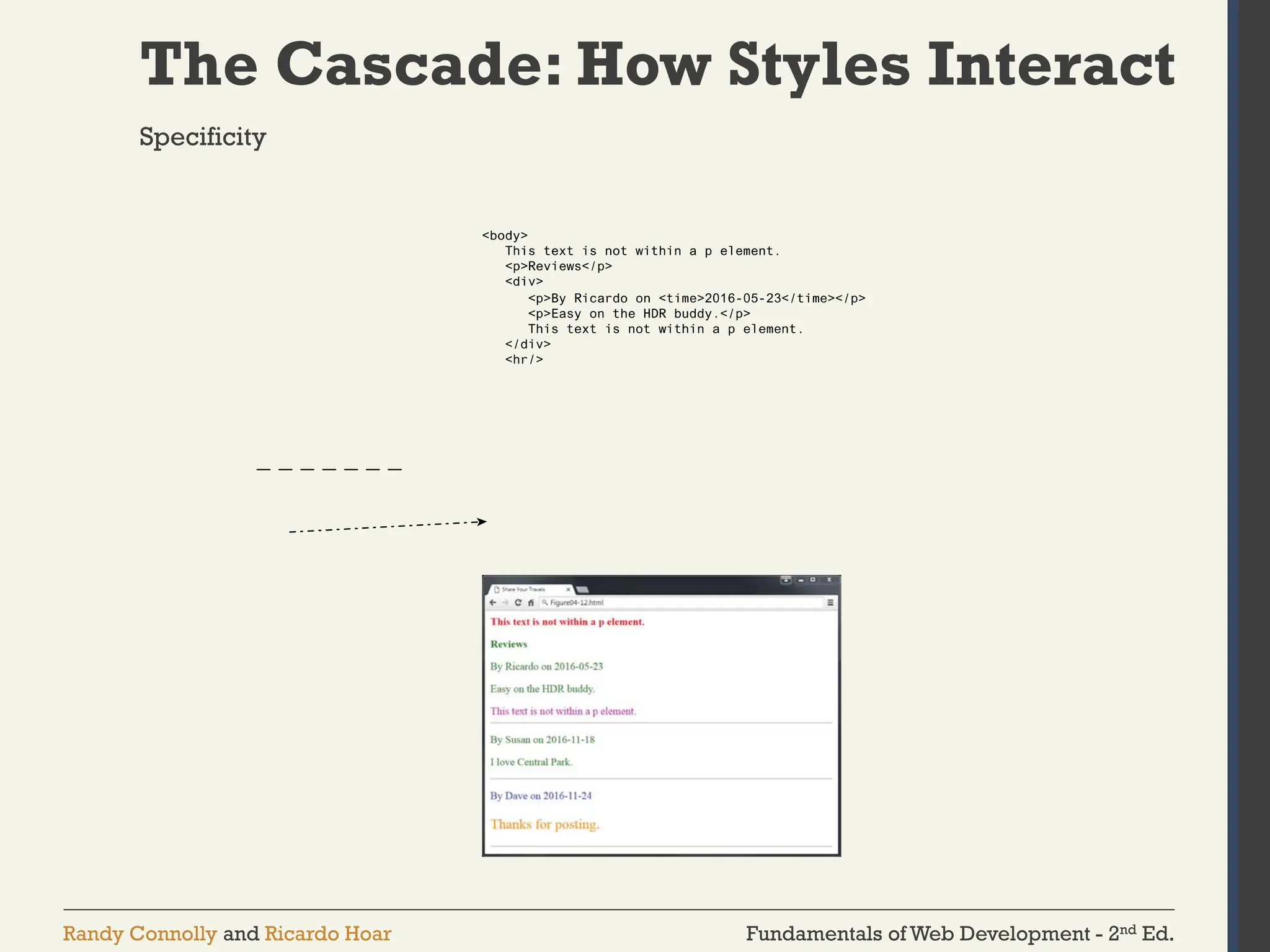Viewport: 1270px width, 952px height.
Task: Click the browser forward arrow button
Action: pos(505,602)
